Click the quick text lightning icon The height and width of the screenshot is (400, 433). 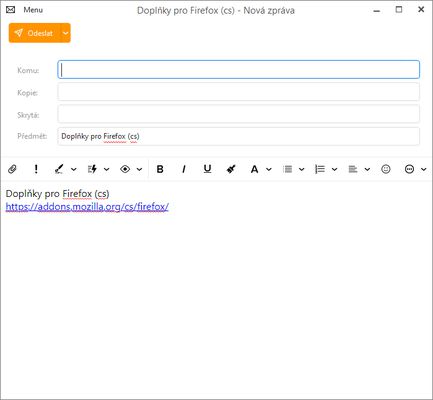[92, 169]
